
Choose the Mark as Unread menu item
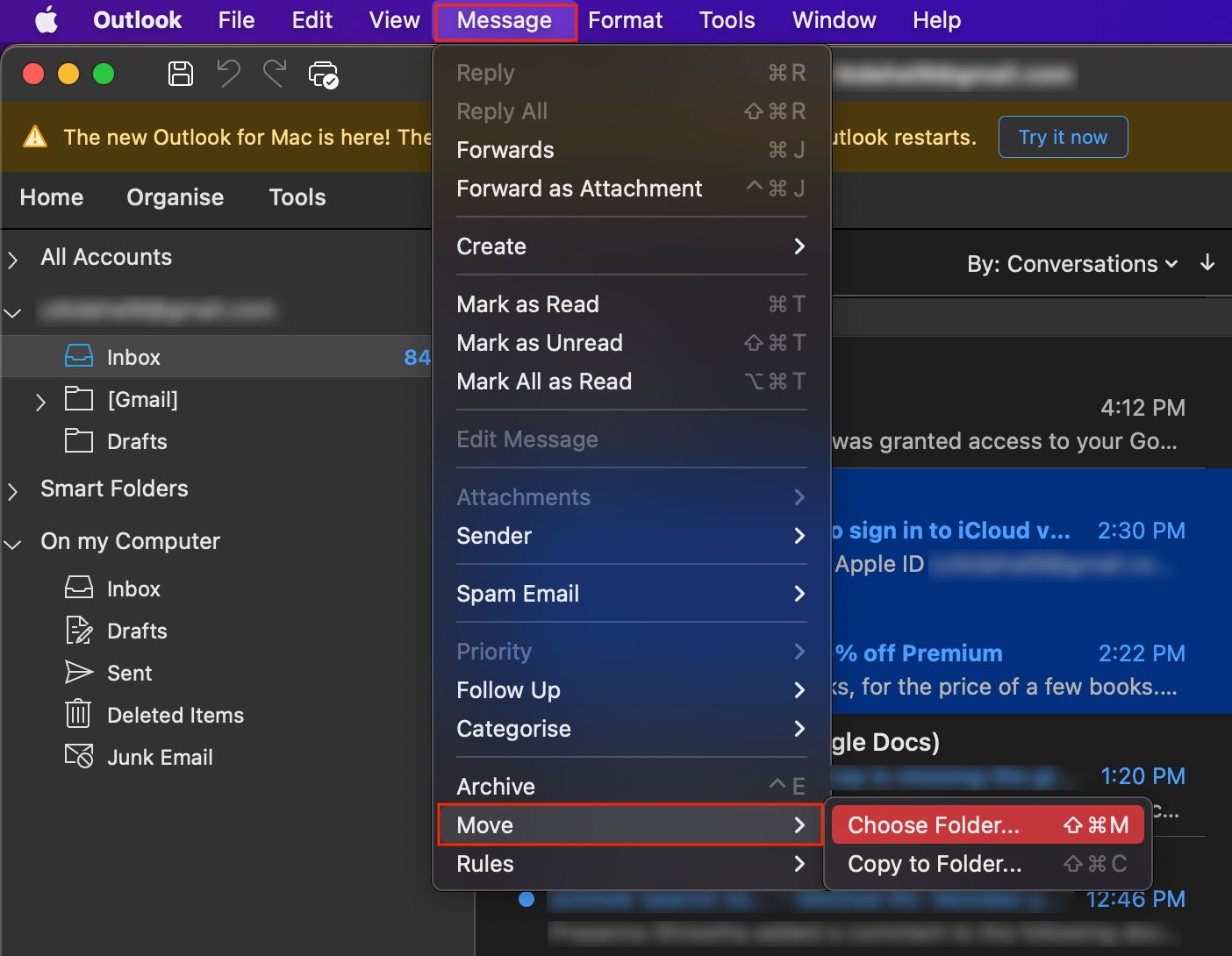pyautogui.click(x=540, y=343)
